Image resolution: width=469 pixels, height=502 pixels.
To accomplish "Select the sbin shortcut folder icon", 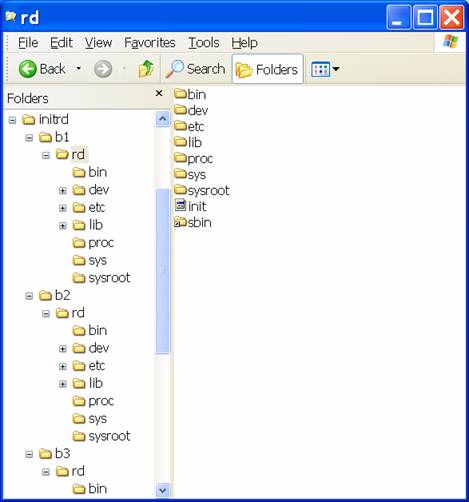I will pos(180,222).
